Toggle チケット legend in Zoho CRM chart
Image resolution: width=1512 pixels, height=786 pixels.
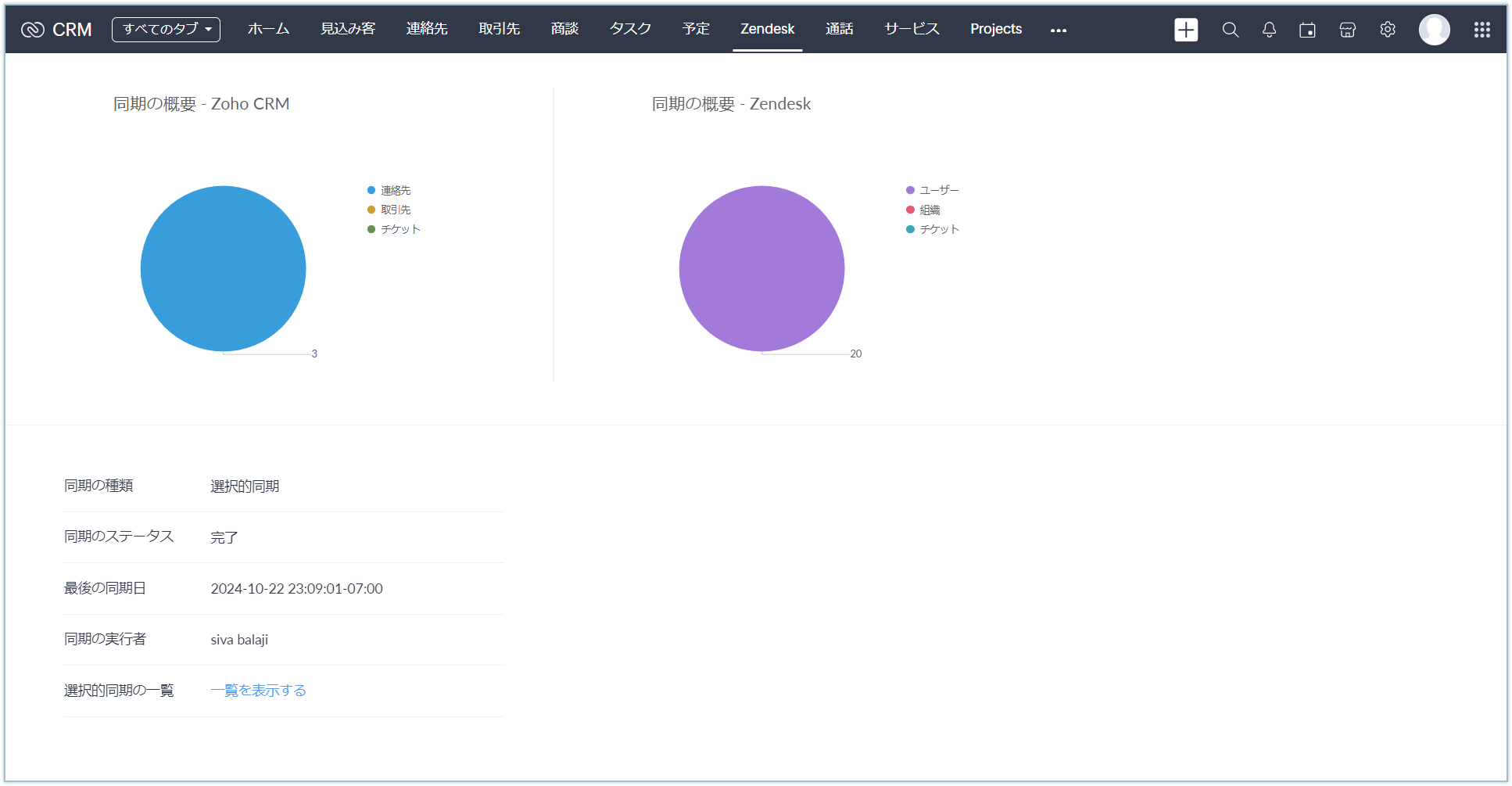(394, 229)
